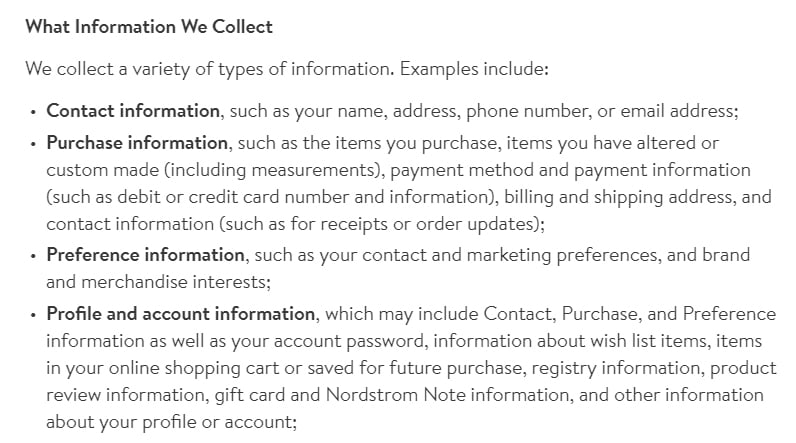The image size is (796, 443).
Task: Click the 'What Information We Collect' heading
Action: [149, 26]
